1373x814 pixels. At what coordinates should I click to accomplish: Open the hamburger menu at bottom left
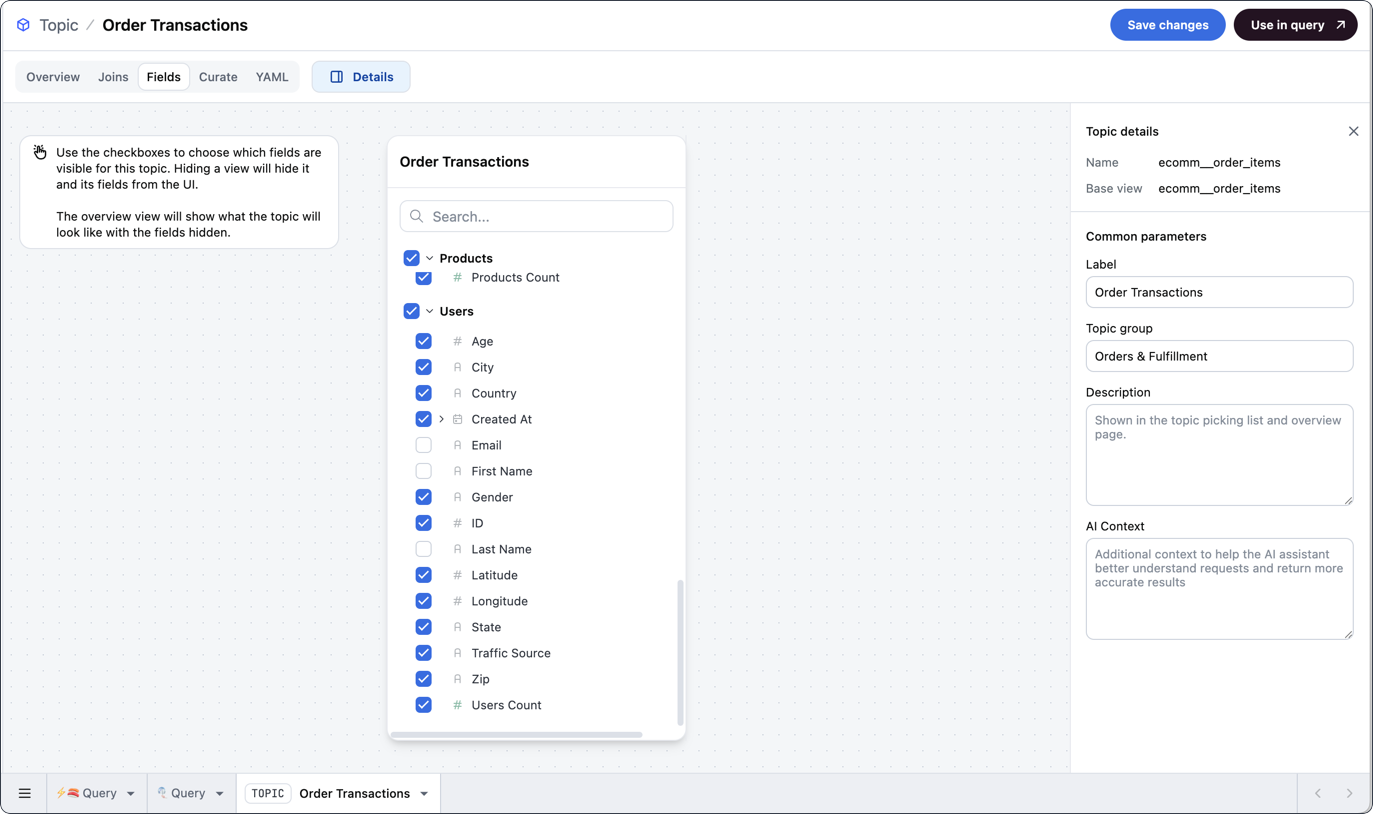click(25, 793)
